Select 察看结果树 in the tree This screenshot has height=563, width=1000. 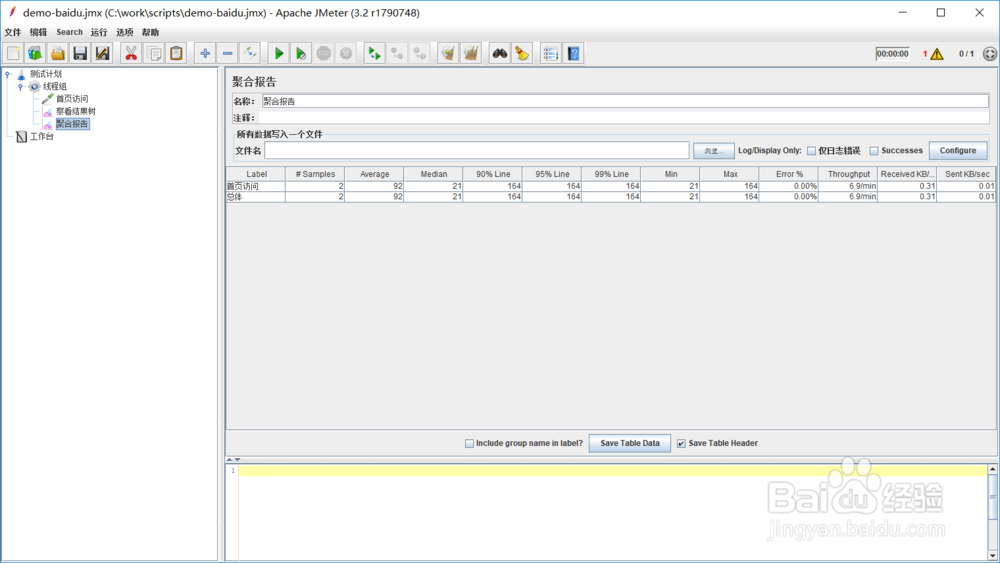pyautogui.click(x=76, y=112)
